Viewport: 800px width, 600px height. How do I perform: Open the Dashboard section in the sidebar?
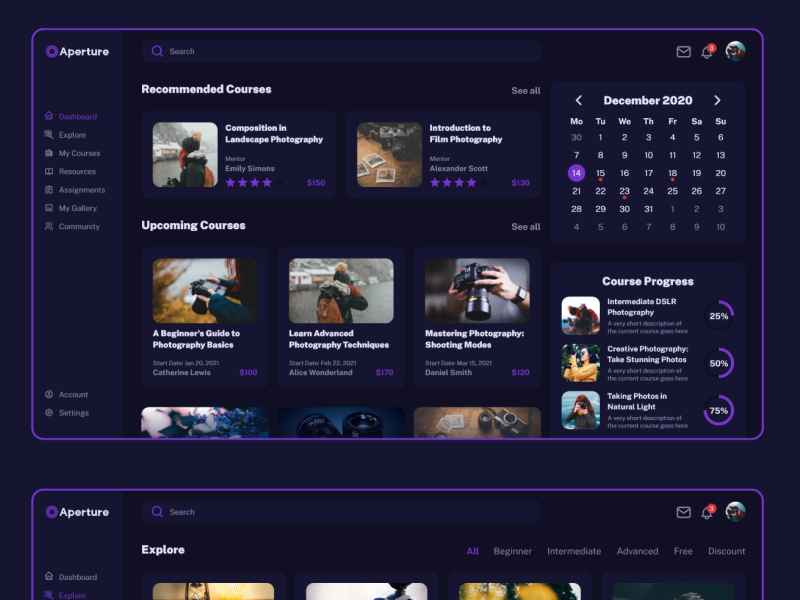pyautogui.click(x=75, y=116)
